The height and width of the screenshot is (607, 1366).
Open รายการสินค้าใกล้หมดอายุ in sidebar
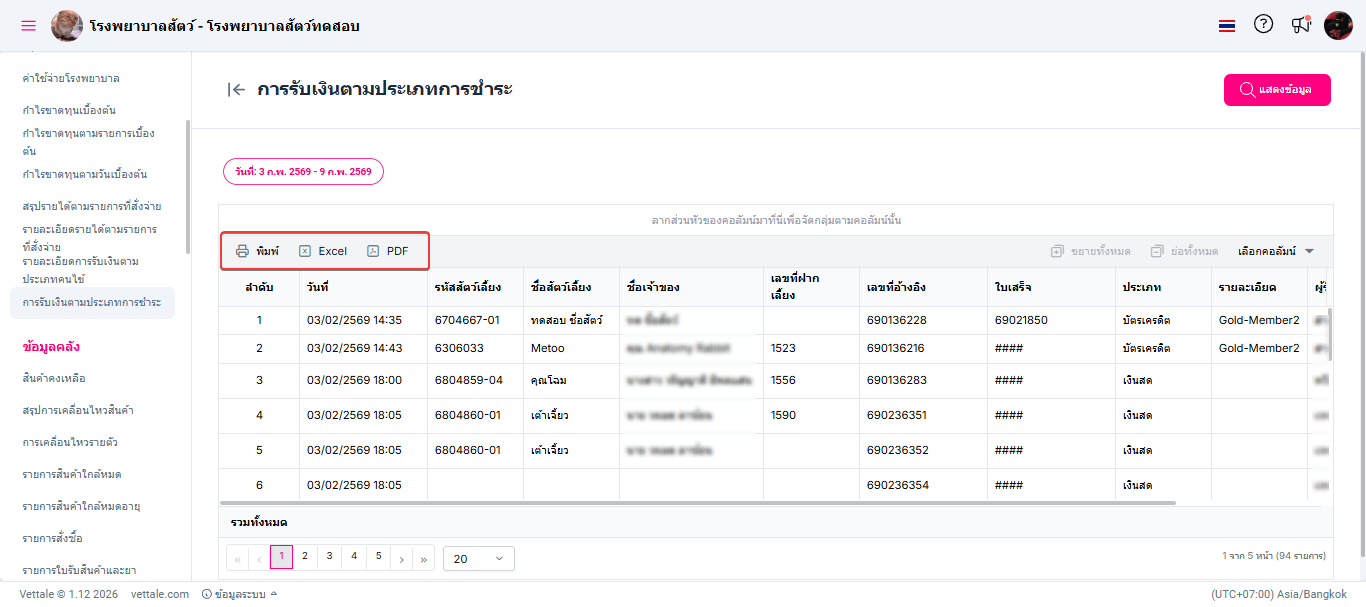pyautogui.click(x=81, y=506)
